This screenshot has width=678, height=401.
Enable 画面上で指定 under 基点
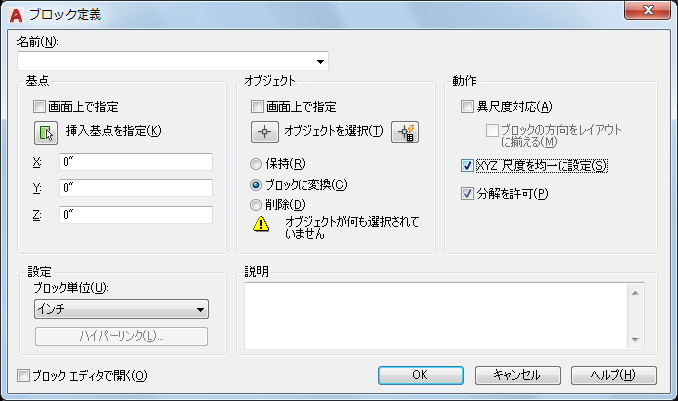[x=39, y=107]
